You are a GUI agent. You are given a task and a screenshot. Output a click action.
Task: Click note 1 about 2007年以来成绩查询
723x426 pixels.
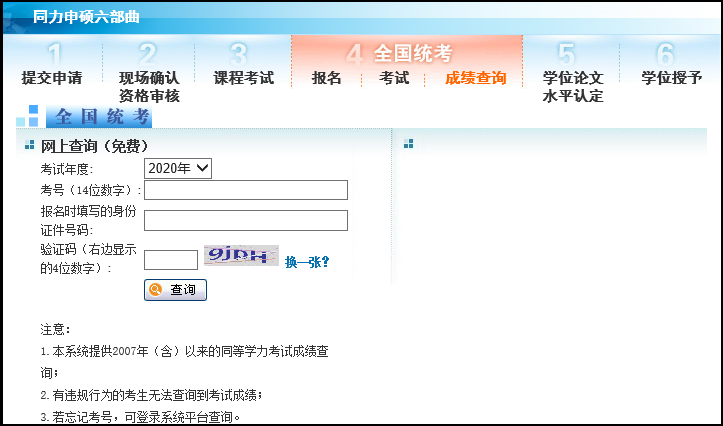tap(184, 362)
